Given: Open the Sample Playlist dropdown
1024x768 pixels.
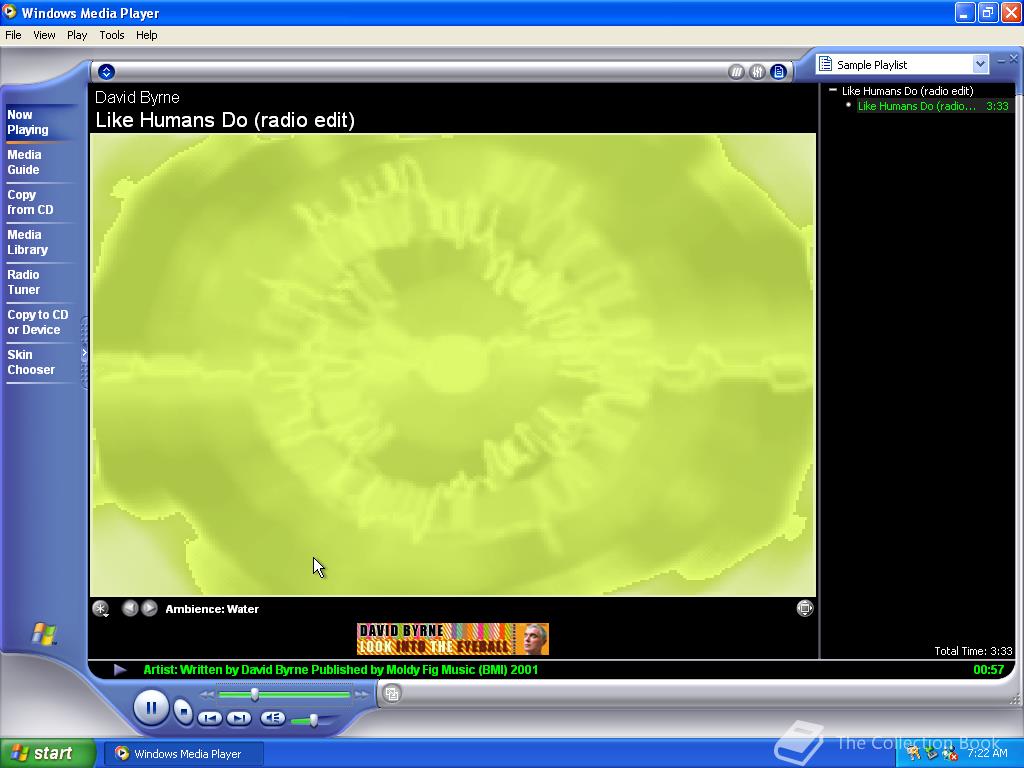Looking at the screenshot, I should pyautogui.click(x=980, y=64).
